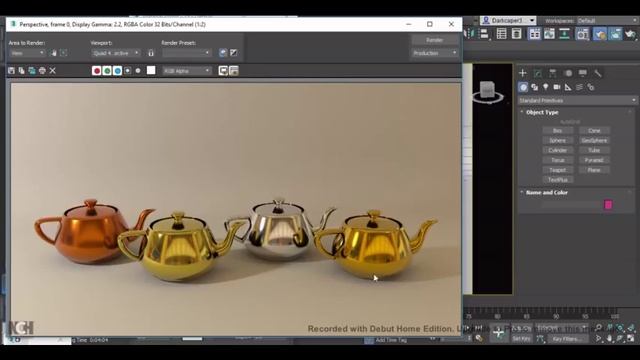Toggle the green channel button

point(107,71)
